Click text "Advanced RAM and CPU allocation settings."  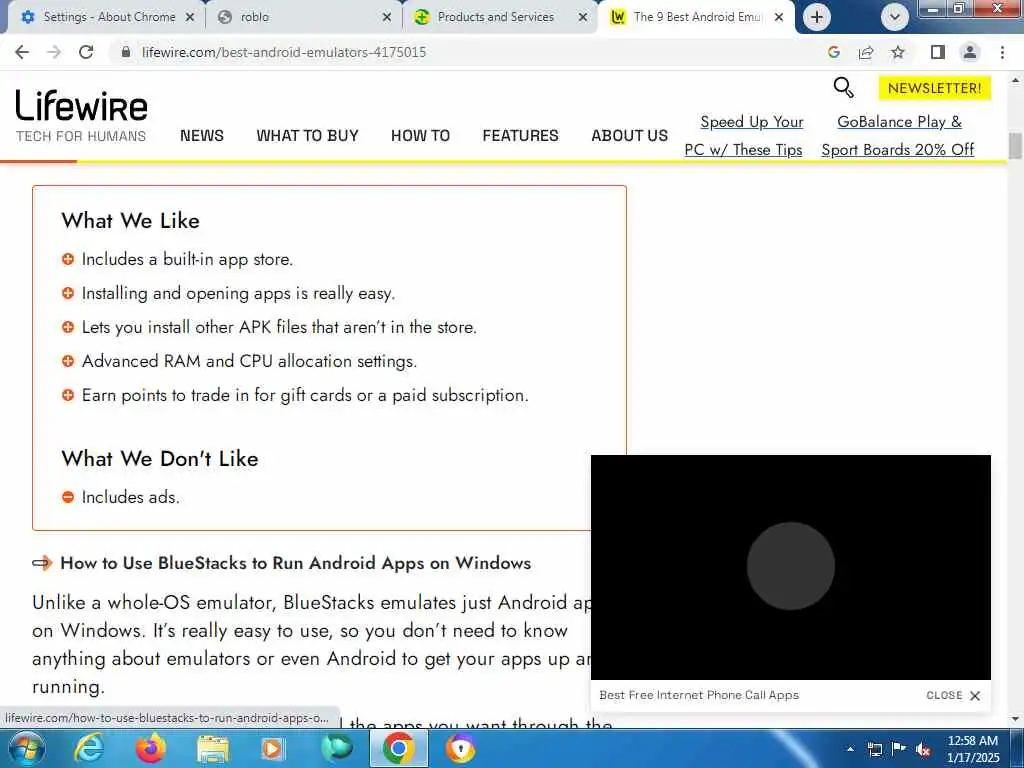[x=249, y=361]
